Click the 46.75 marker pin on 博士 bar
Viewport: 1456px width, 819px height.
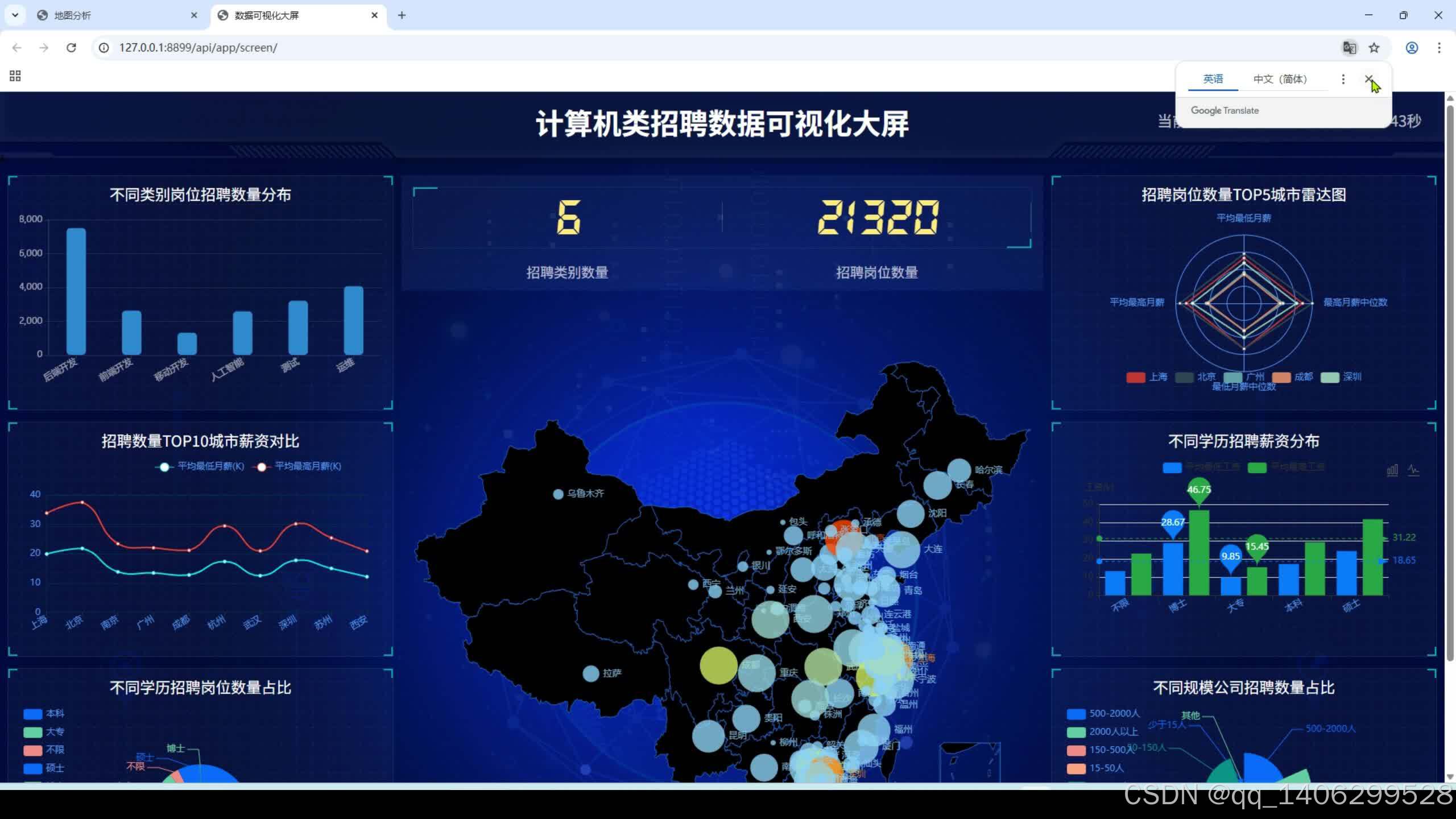[x=1199, y=491]
